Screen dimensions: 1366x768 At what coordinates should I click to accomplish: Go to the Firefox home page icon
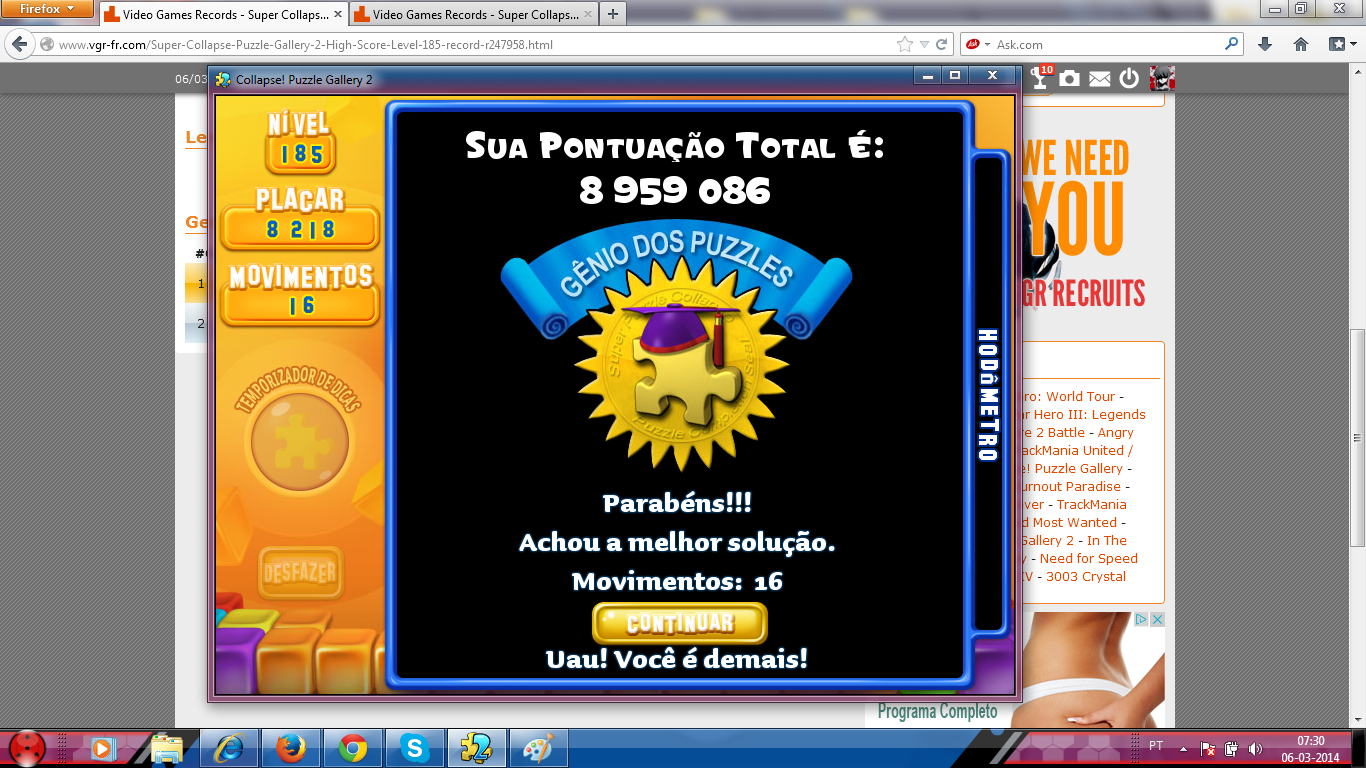click(1301, 44)
